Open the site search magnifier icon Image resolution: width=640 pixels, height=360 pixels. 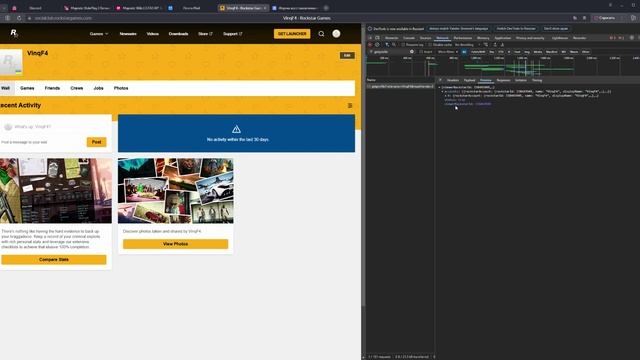[x=321, y=34]
